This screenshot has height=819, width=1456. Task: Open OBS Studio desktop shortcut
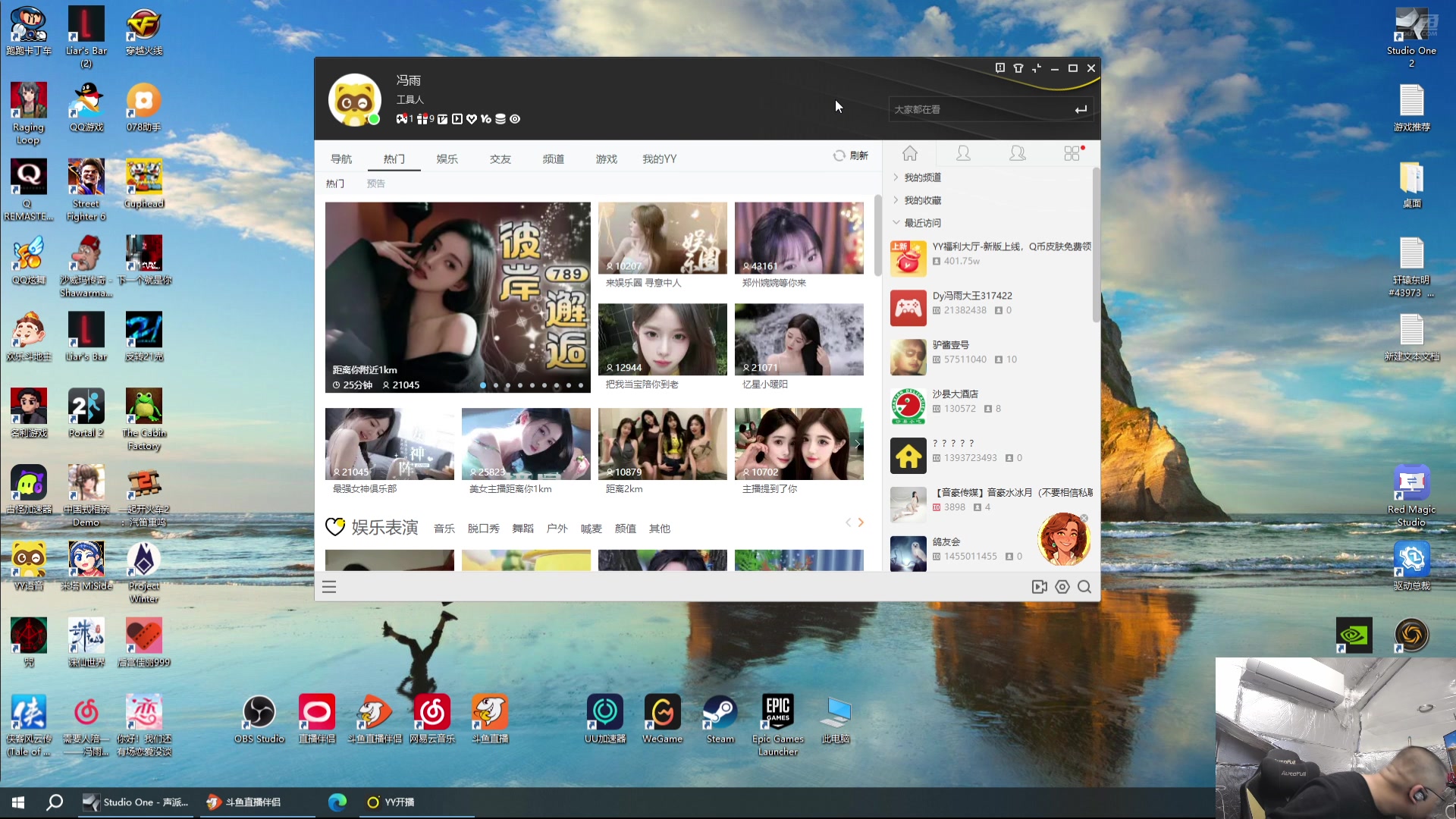point(259,720)
